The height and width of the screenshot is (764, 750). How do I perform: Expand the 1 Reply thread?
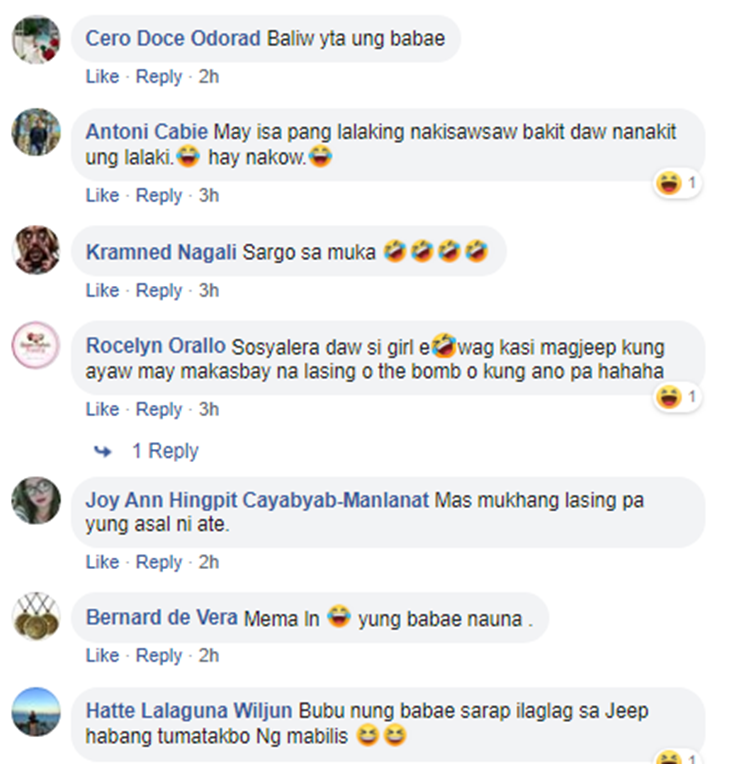click(x=165, y=451)
